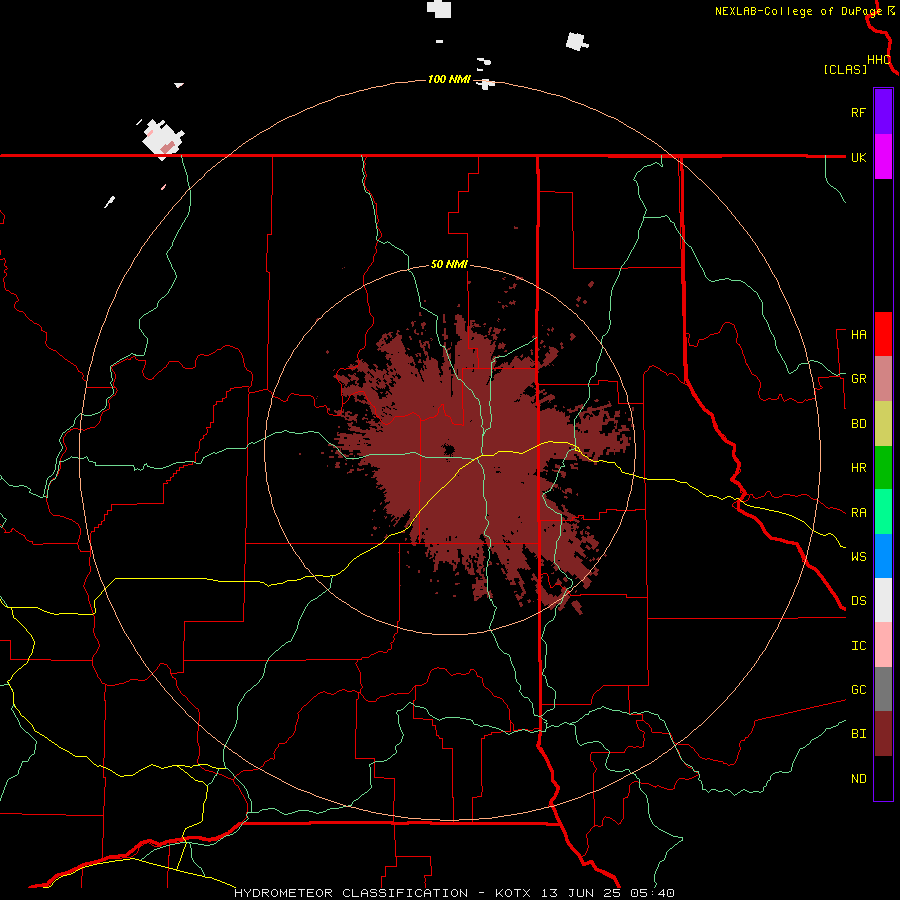Click the 'GR' legend label

[858, 379]
